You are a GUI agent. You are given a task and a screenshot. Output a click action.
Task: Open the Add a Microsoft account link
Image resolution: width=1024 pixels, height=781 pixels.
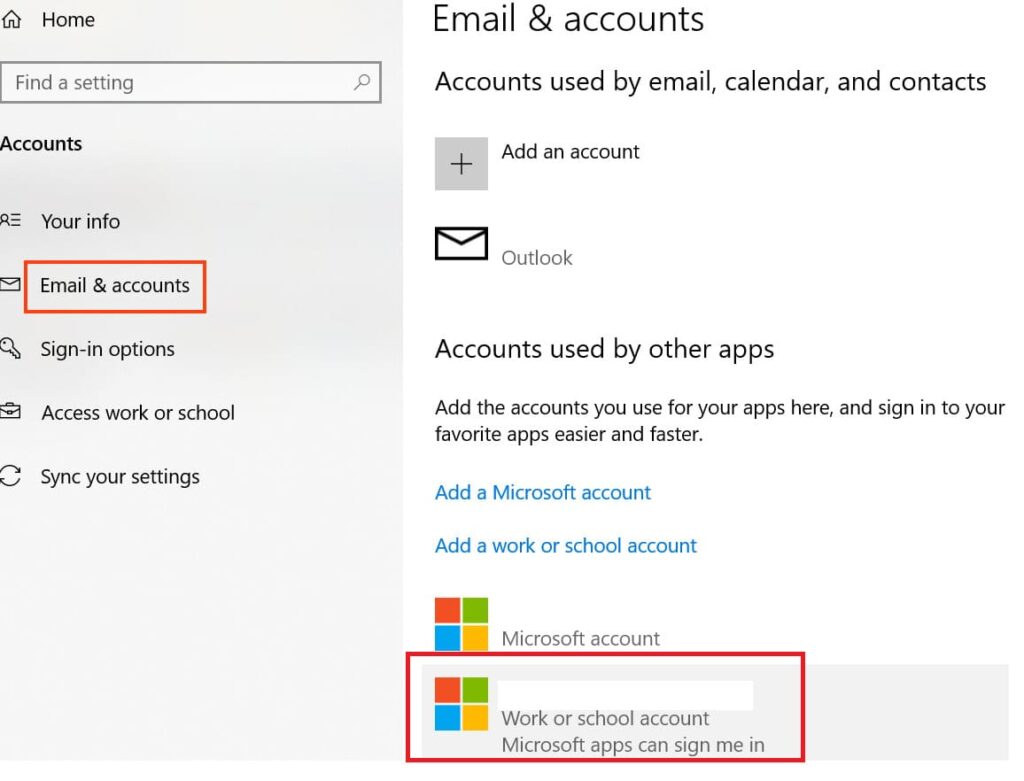pos(543,492)
